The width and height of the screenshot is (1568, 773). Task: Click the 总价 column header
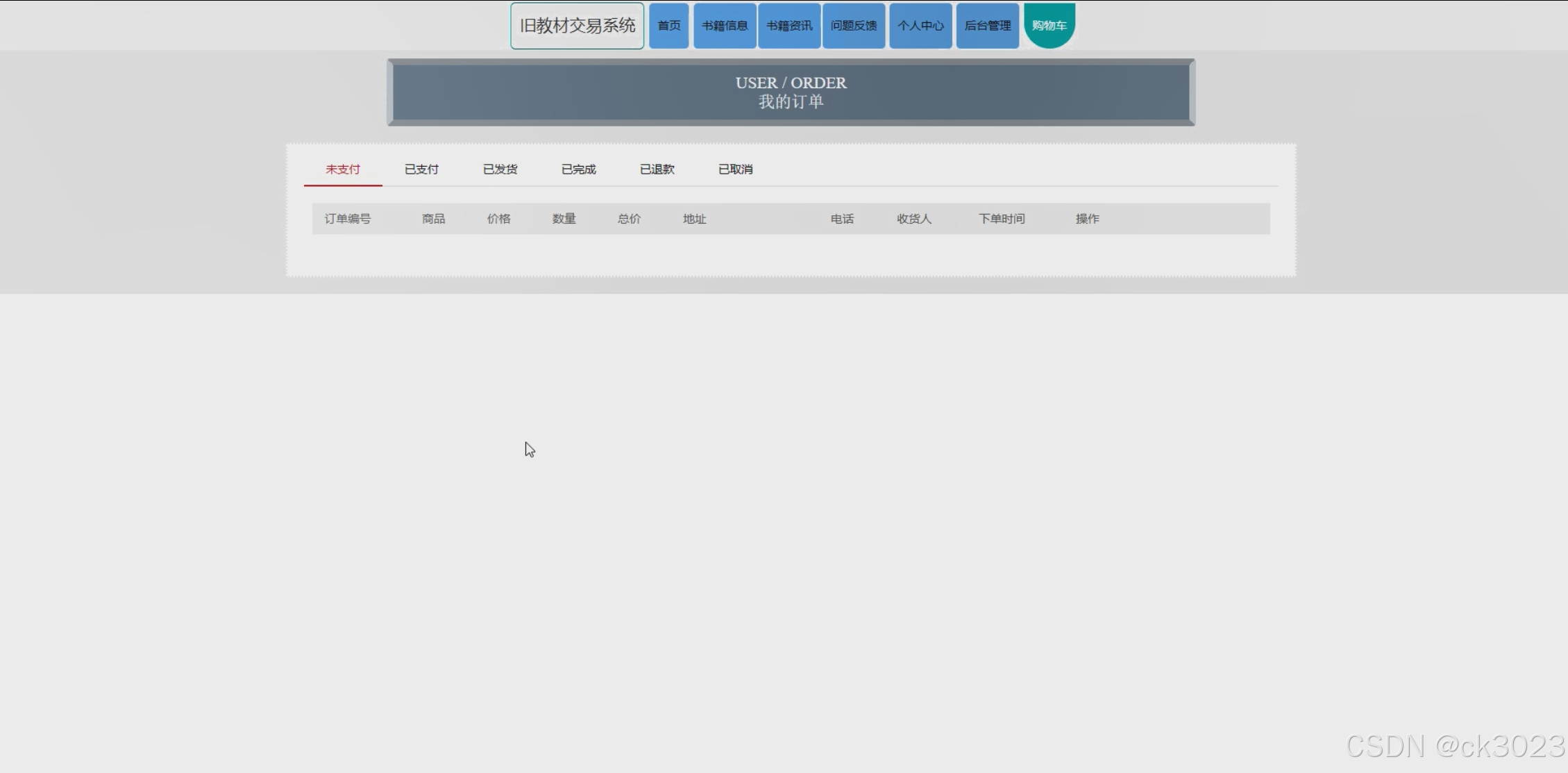[629, 219]
